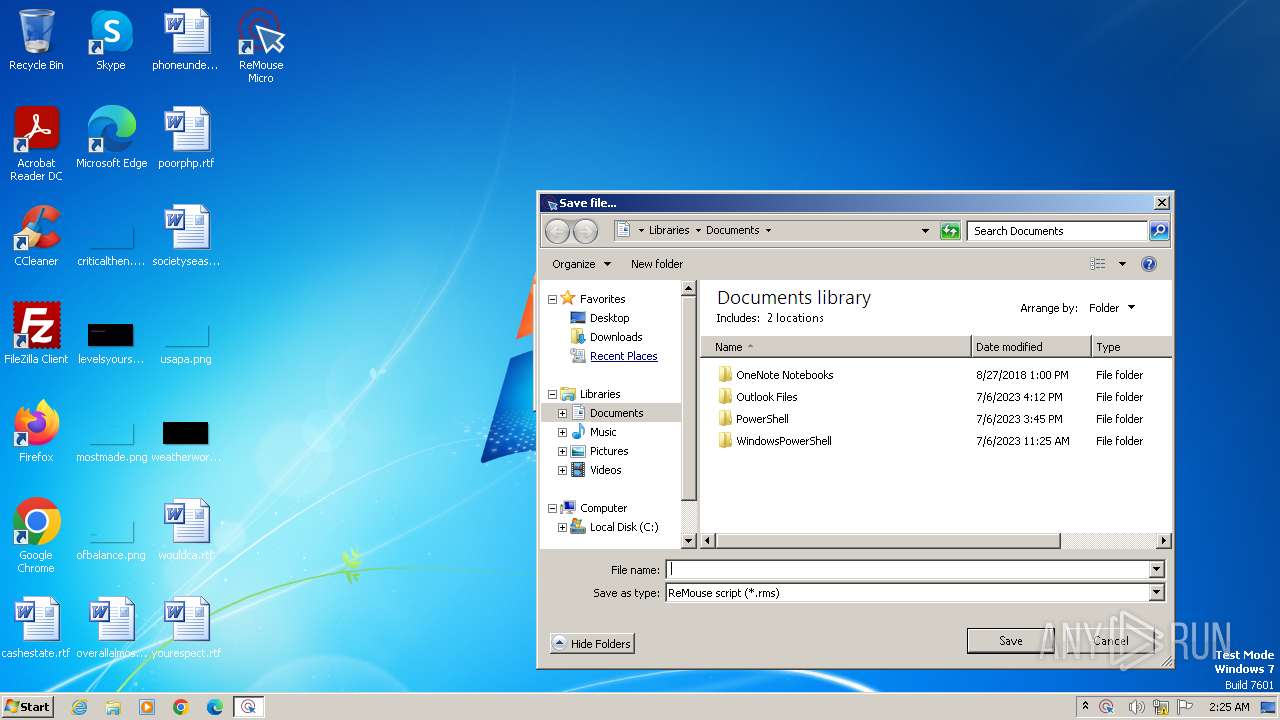
Task: Click the Forward navigation arrow in dialog
Action: (x=585, y=231)
